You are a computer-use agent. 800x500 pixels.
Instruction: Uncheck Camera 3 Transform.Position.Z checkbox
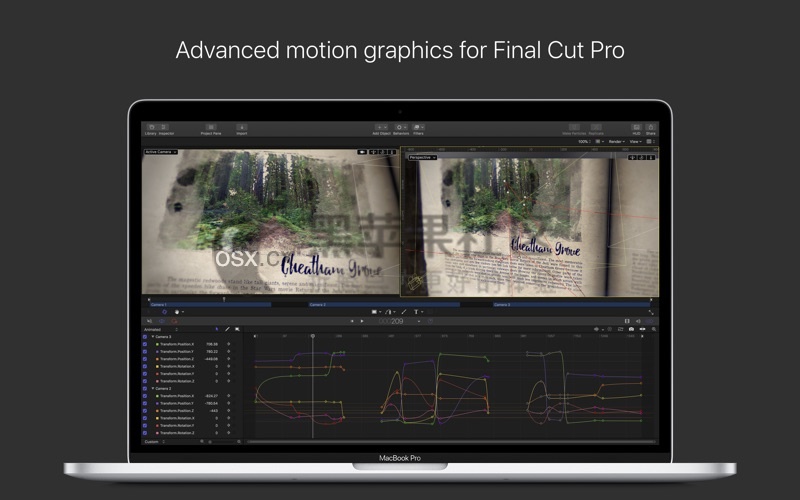145,359
